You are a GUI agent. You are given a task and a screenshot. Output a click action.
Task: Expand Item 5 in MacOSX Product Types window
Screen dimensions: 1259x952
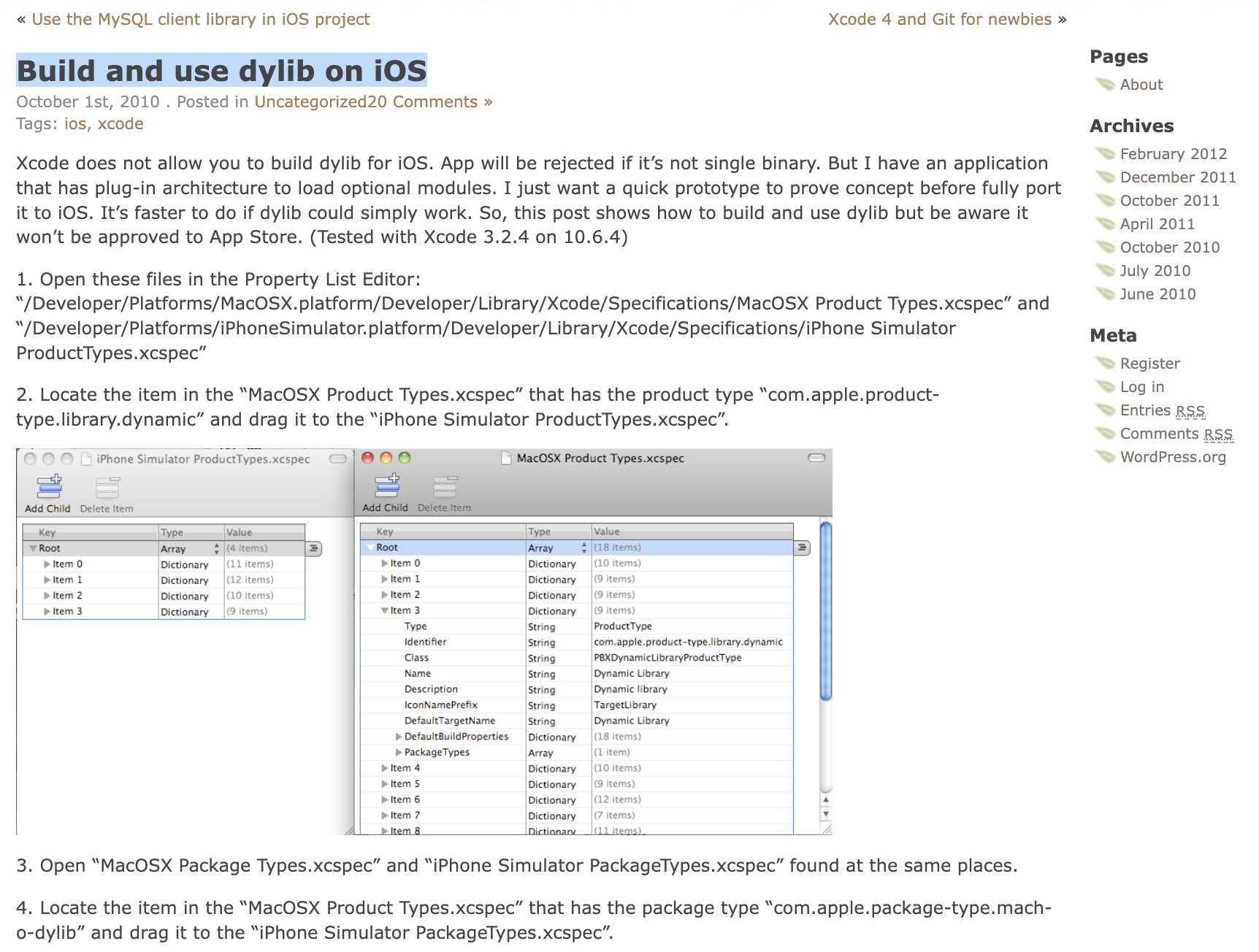pos(385,784)
